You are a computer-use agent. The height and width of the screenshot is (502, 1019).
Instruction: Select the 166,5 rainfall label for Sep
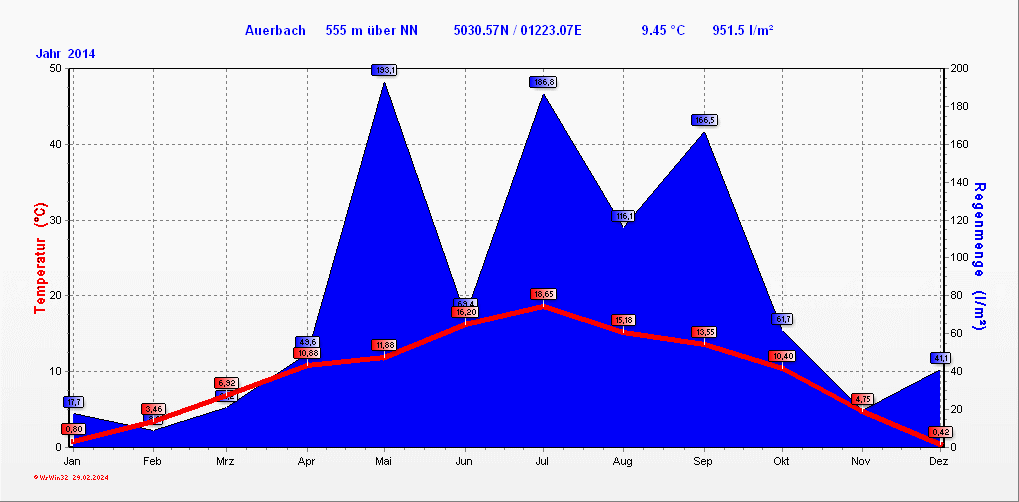coord(704,120)
